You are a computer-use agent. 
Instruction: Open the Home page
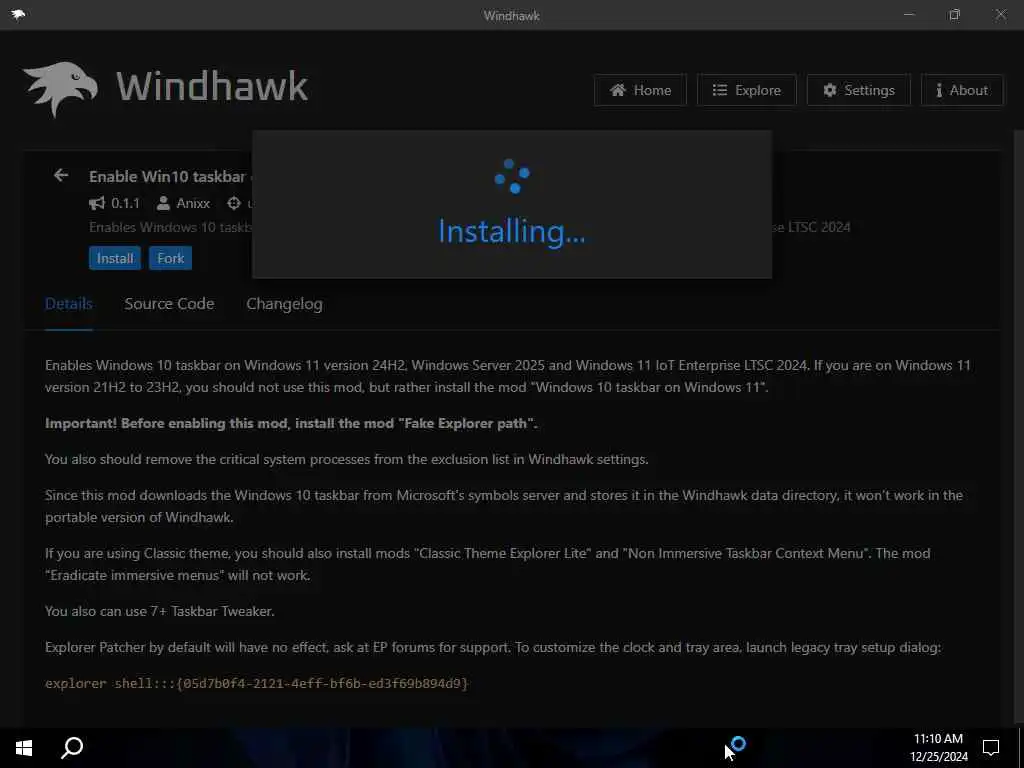coord(640,90)
